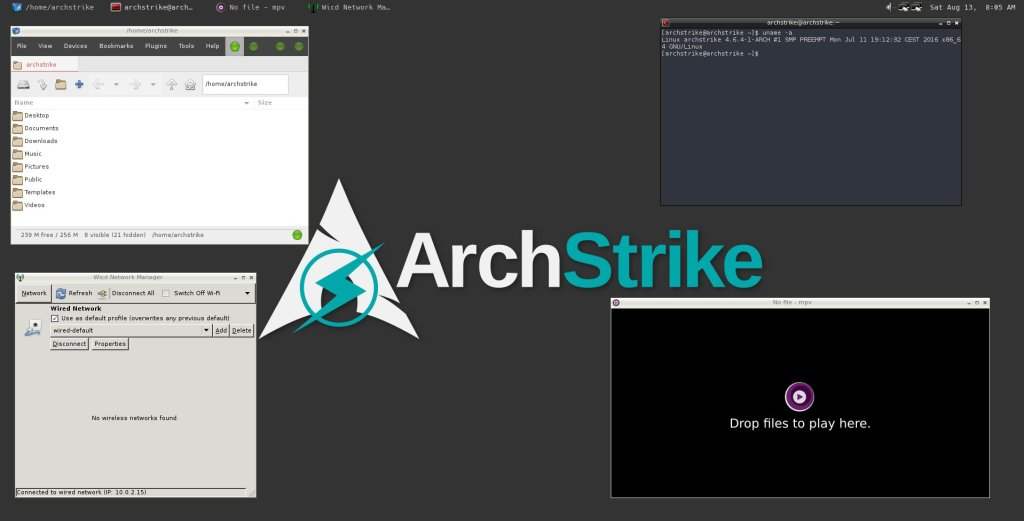Go to home folder with house icon
Viewport: 1024px width, 521px height.
tap(190, 84)
